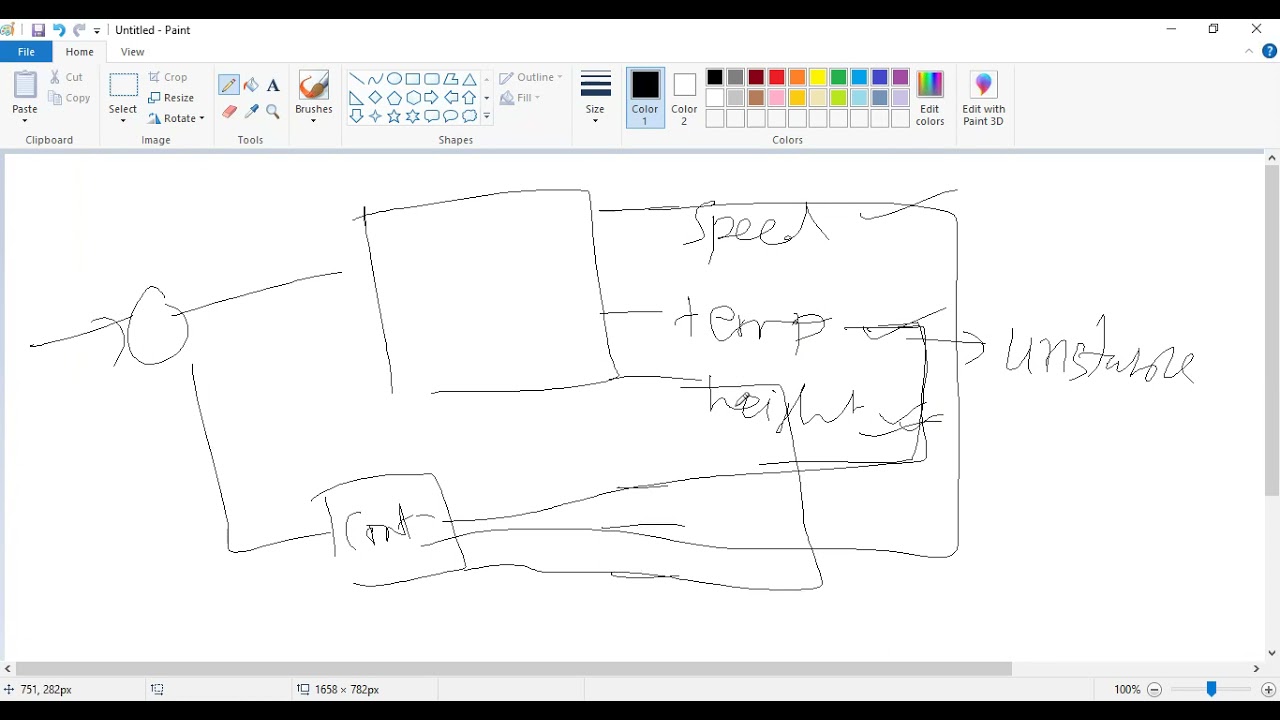Viewport: 1280px width, 720px height.
Task: Click the horizontal scrollbar thumb
Action: (x=514, y=668)
